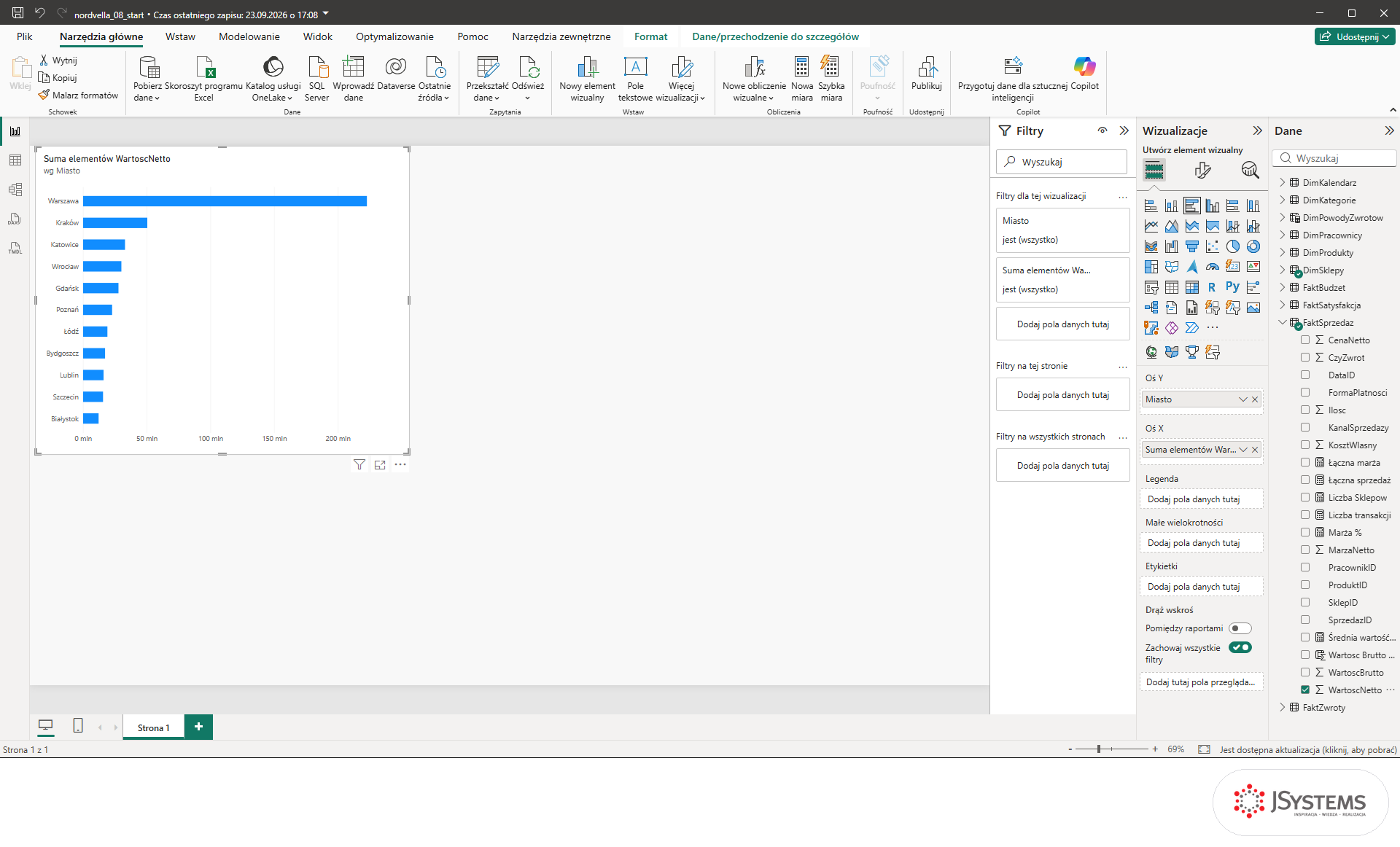The image size is (1400, 847).
Task: Click the update available link in status bar
Action: tap(1308, 749)
